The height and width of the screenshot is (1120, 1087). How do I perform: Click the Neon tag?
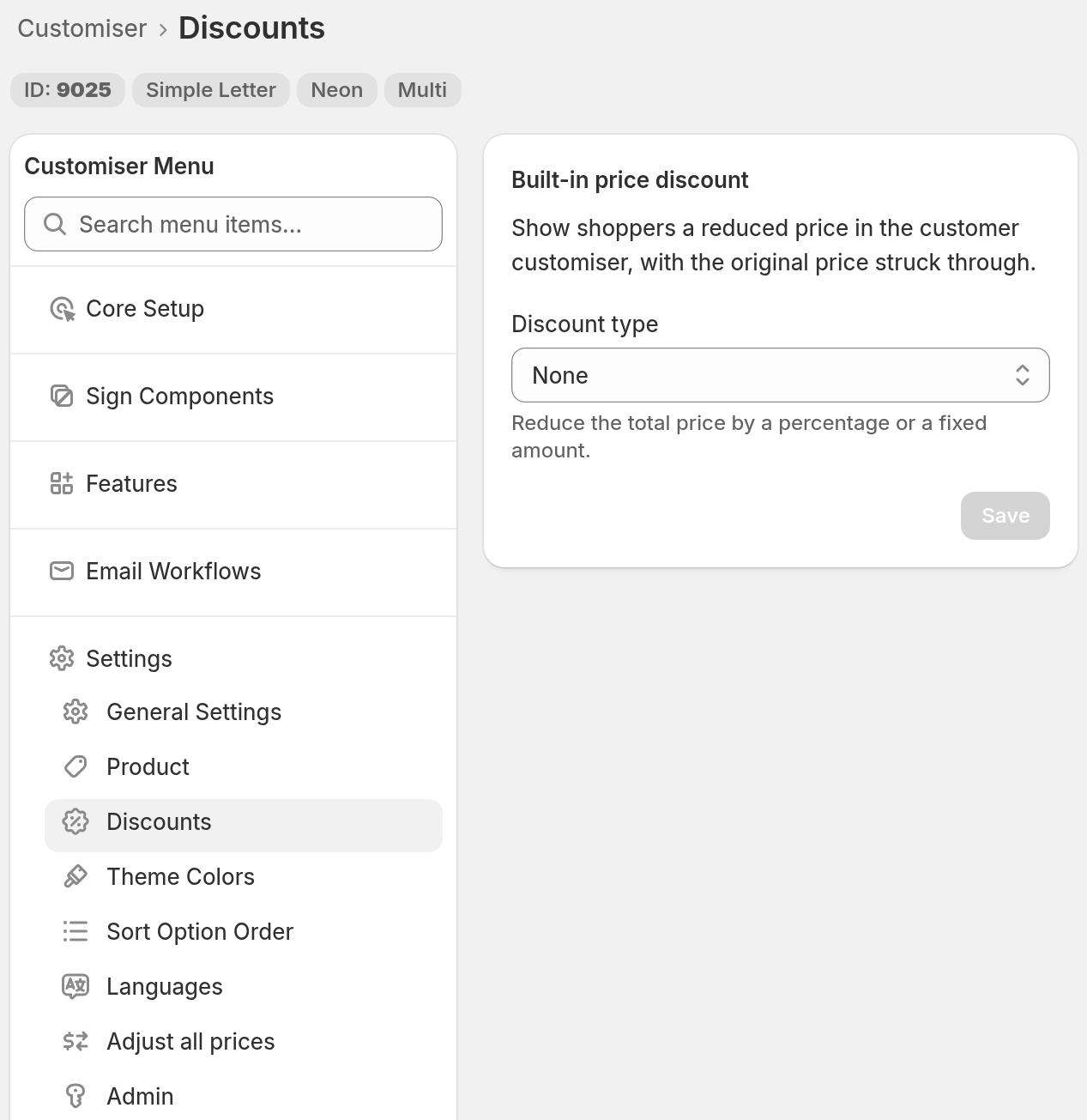337,90
